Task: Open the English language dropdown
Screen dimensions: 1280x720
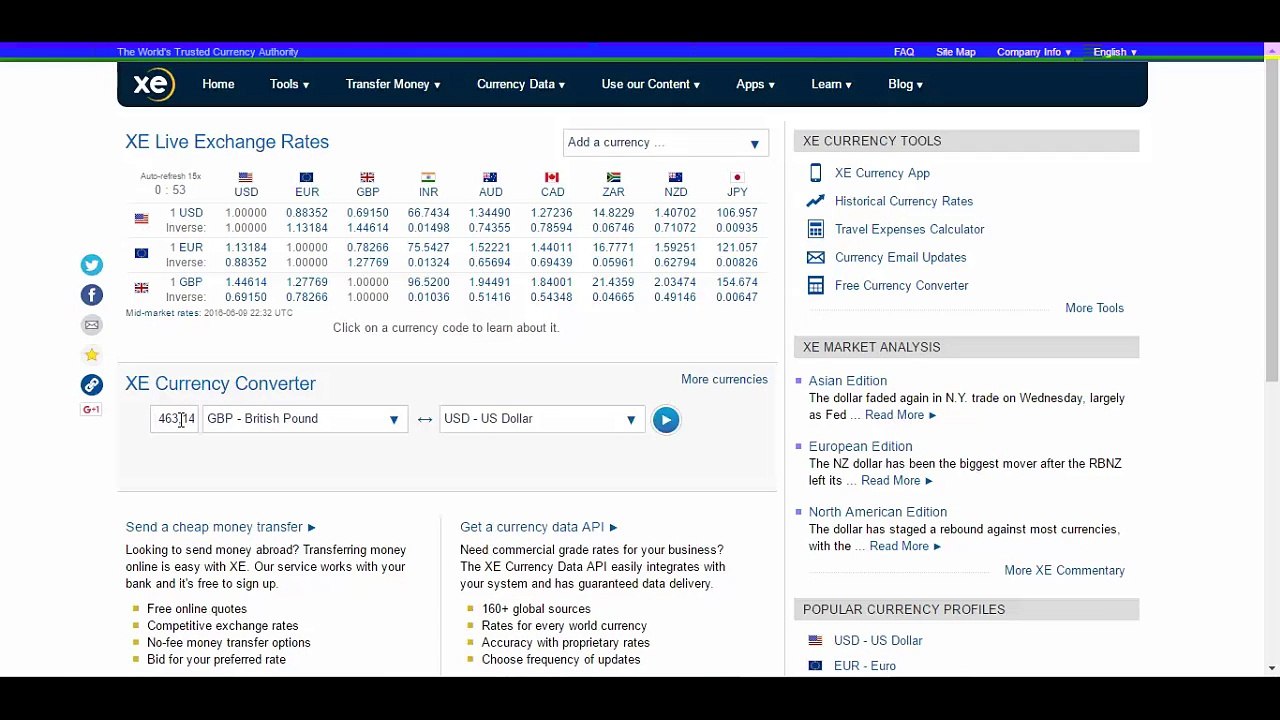Action: point(1115,52)
